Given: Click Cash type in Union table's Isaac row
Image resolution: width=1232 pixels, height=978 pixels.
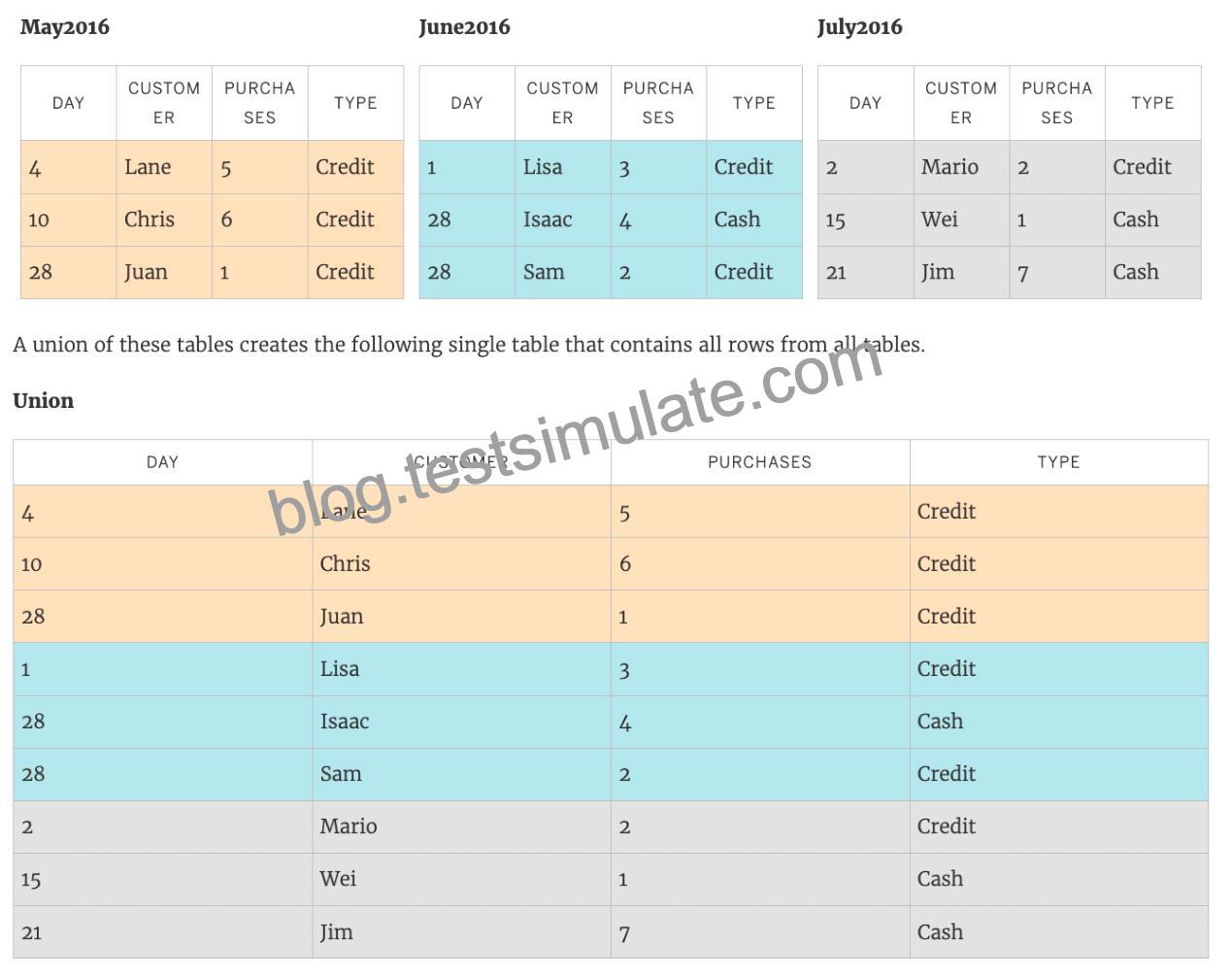Looking at the screenshot, I should 1059,722.
